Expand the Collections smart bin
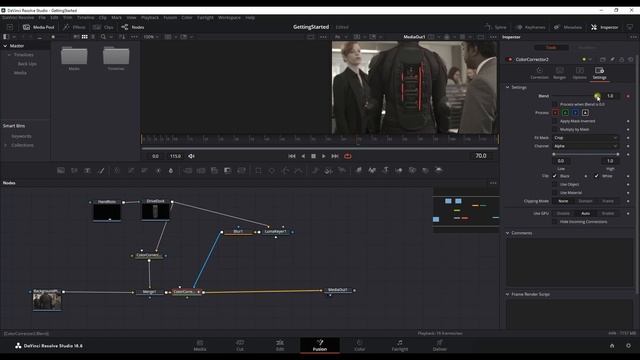 tap(6, 145)
